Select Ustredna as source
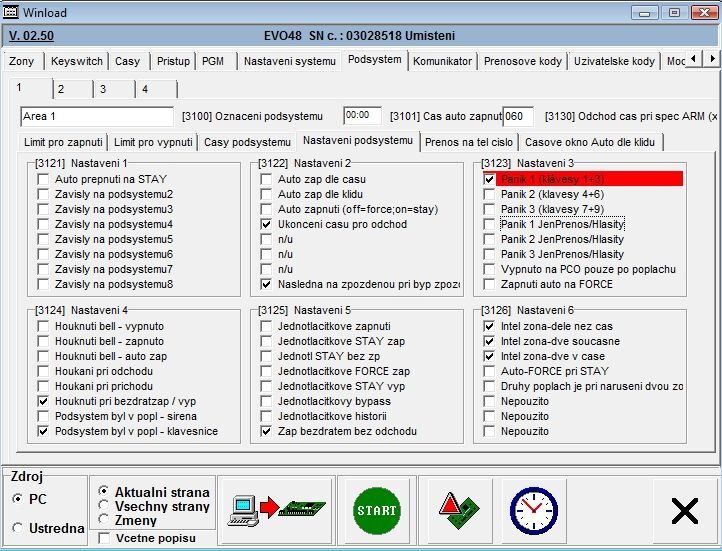This screenshot has width=722, height=551. 16,527
